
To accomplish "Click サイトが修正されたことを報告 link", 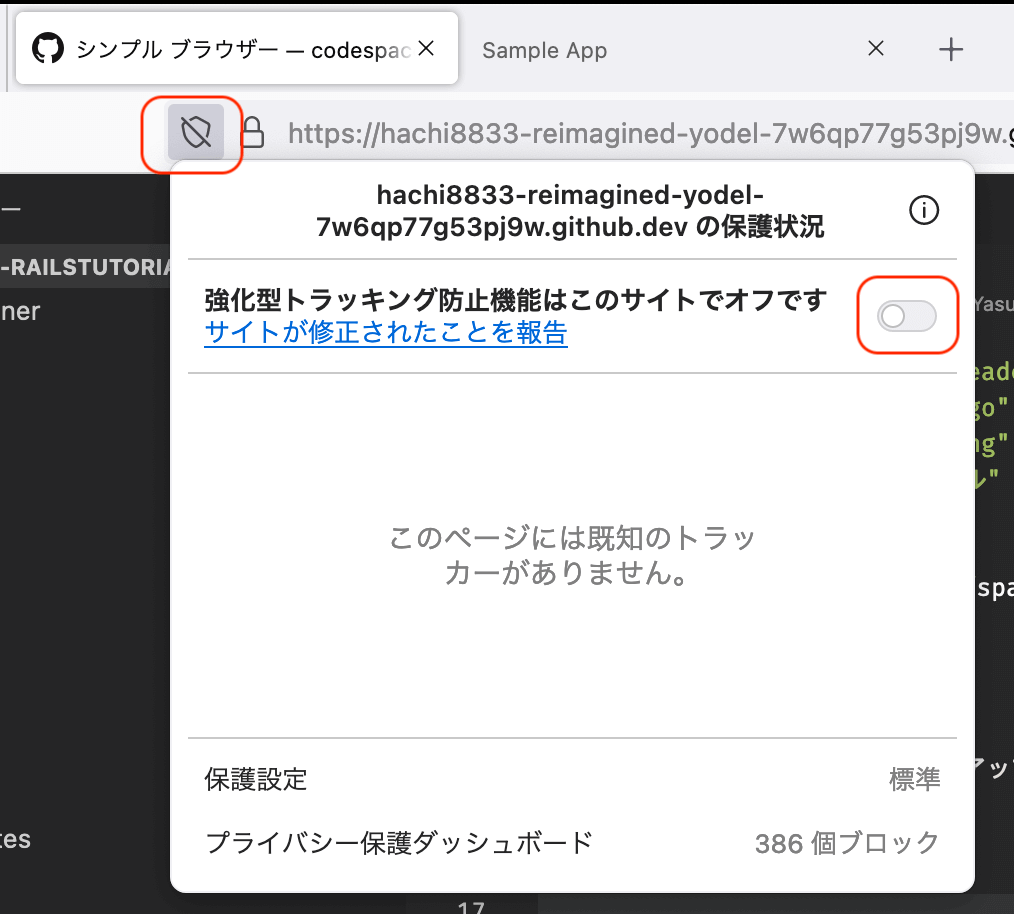I will pos(386,332).
